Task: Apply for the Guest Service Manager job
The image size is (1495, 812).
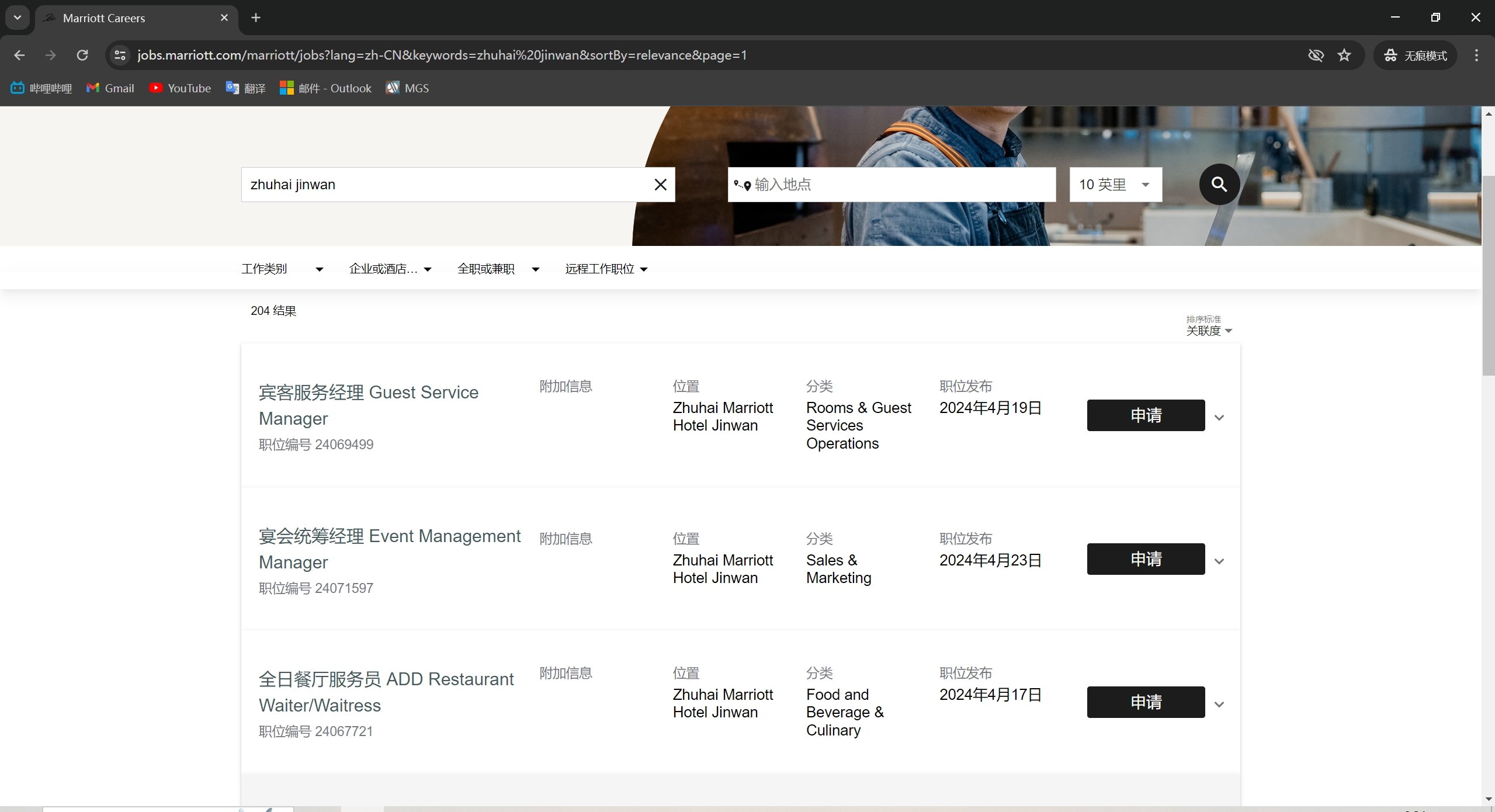Action: [x=1146, y=415]
